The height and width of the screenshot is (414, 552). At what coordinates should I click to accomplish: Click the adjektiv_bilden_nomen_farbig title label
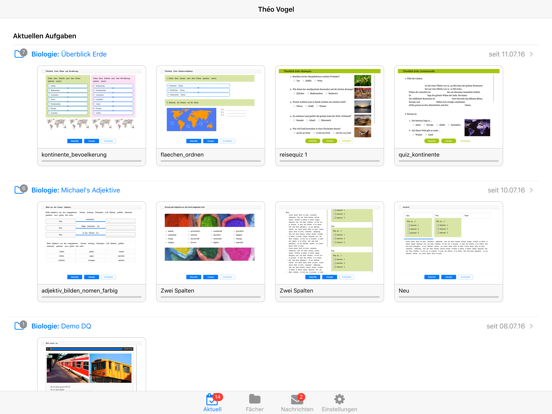pyautogui.click(x=80, y=290)
